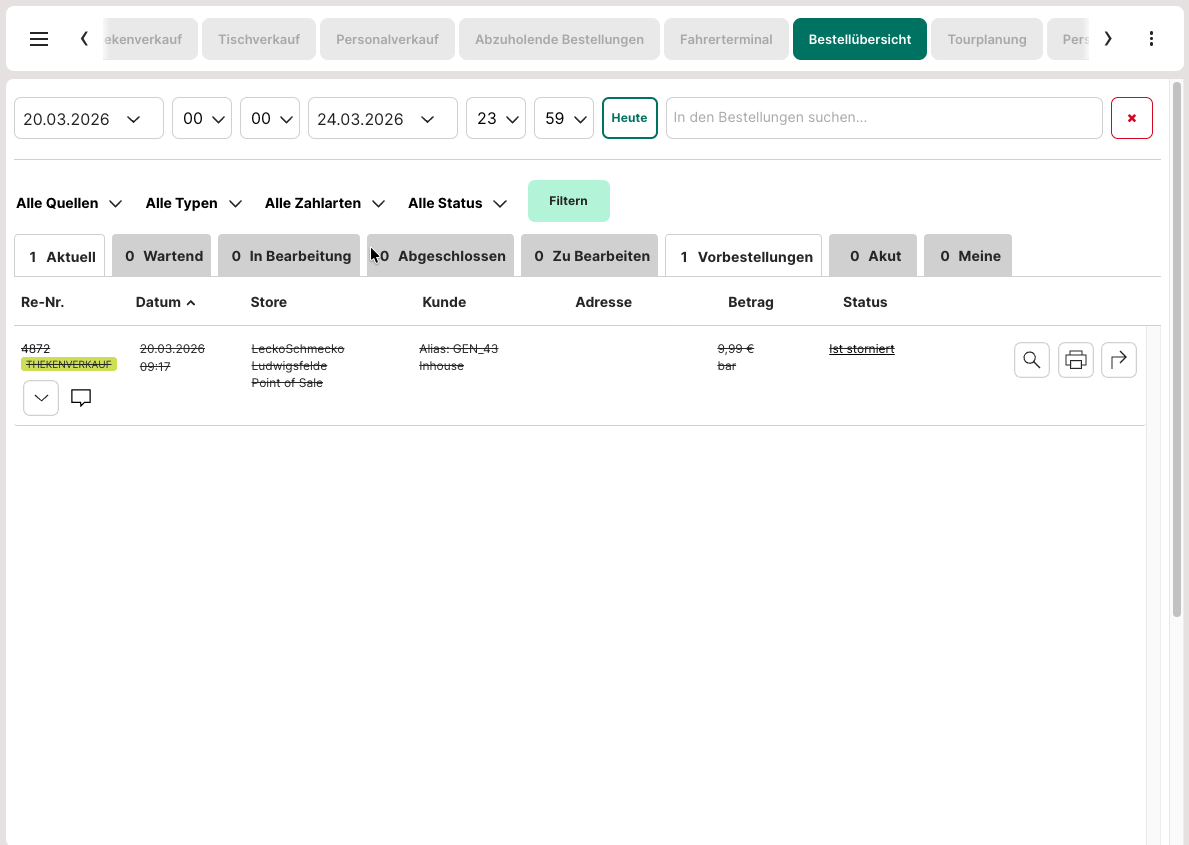View order 4872 details with magnifier icon
The width and height of the screenshot is (1189, 845).
[1031, 360]
